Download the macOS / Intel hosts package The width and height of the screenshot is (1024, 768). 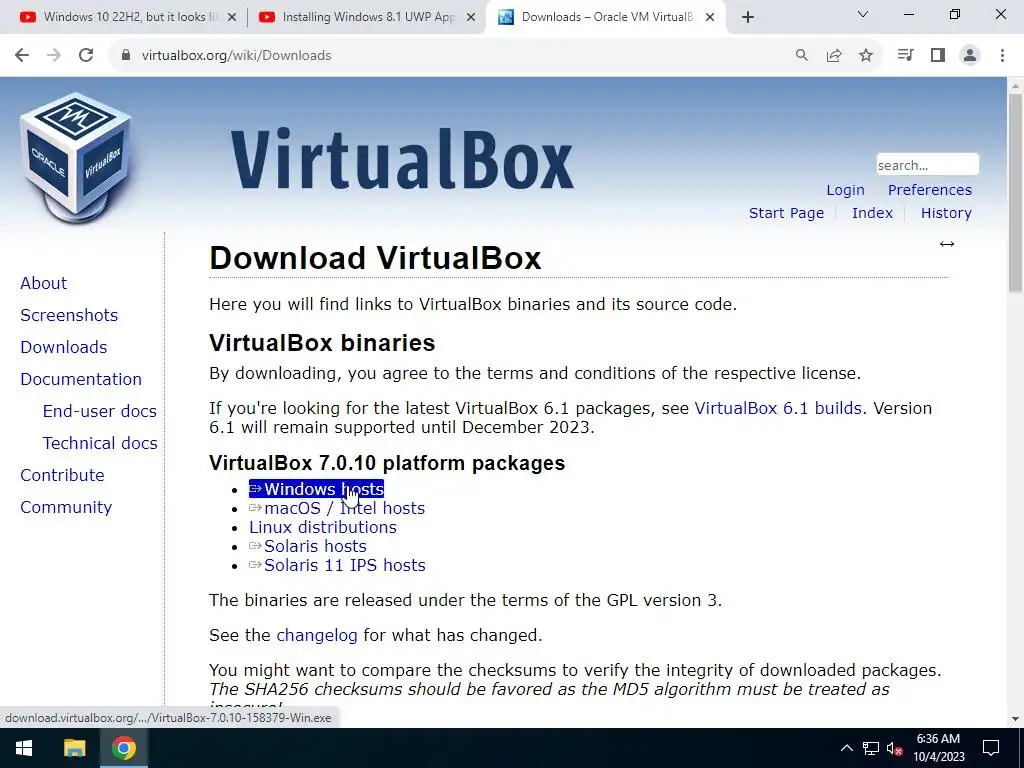click(x=337, y=508)
